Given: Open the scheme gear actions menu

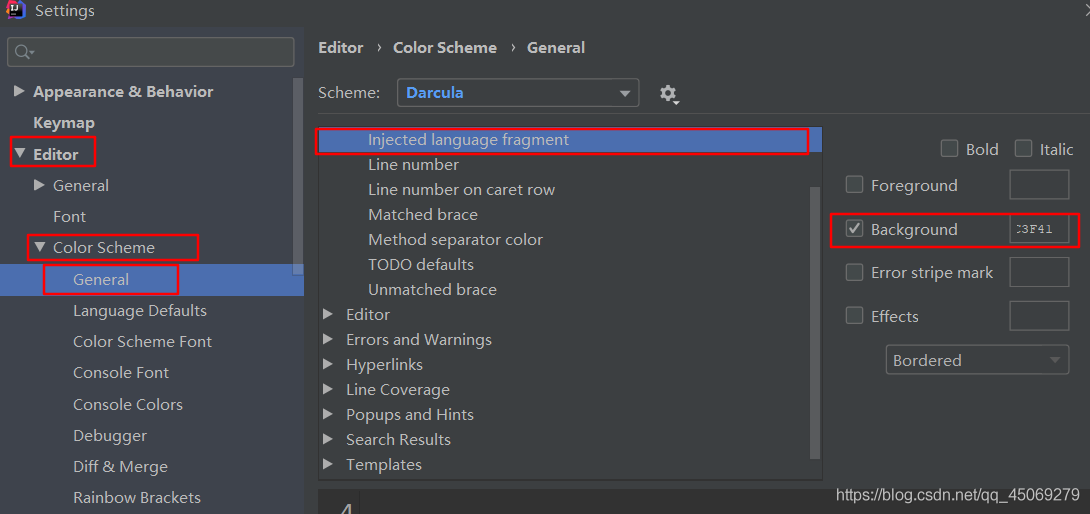Looking at the screenshot, I should click(x=669, y=94).
